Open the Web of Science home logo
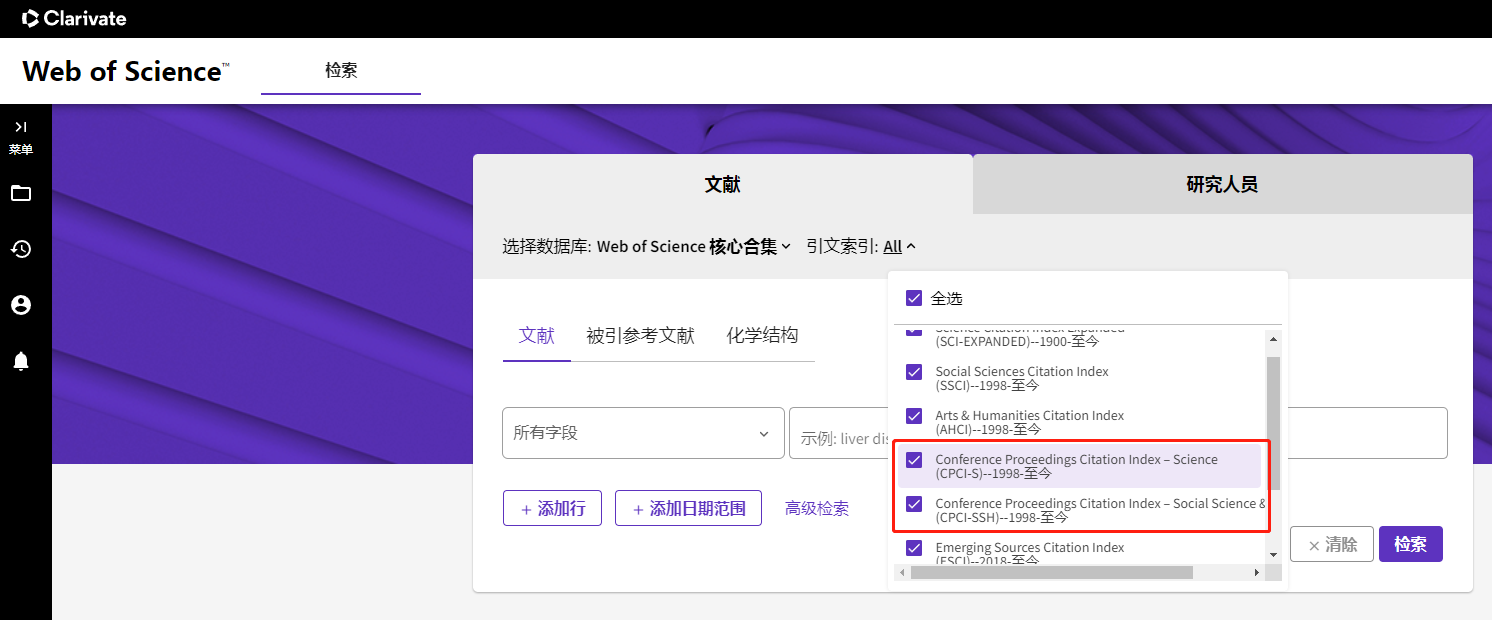 pos(126,71)
